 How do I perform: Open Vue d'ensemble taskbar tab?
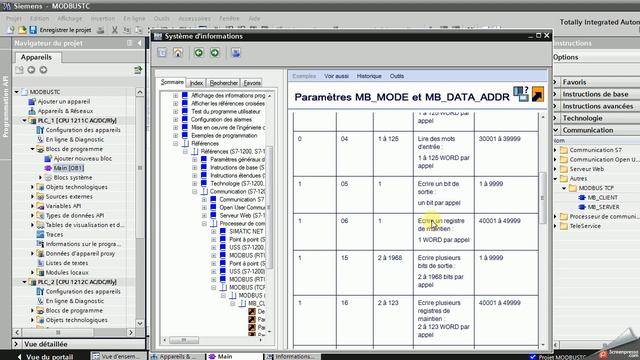tap(118, 356)
